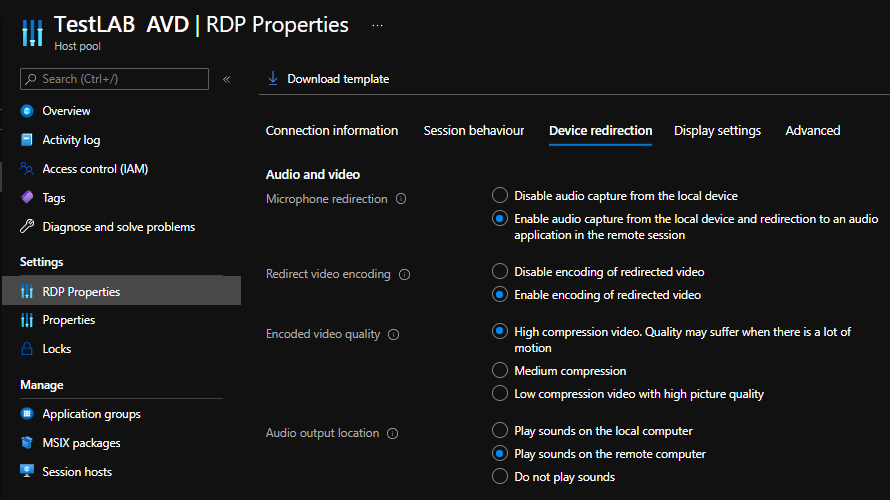Click the Host pool subtitle text
Viewport: 890px width, 500px height.
click(77, 46)
